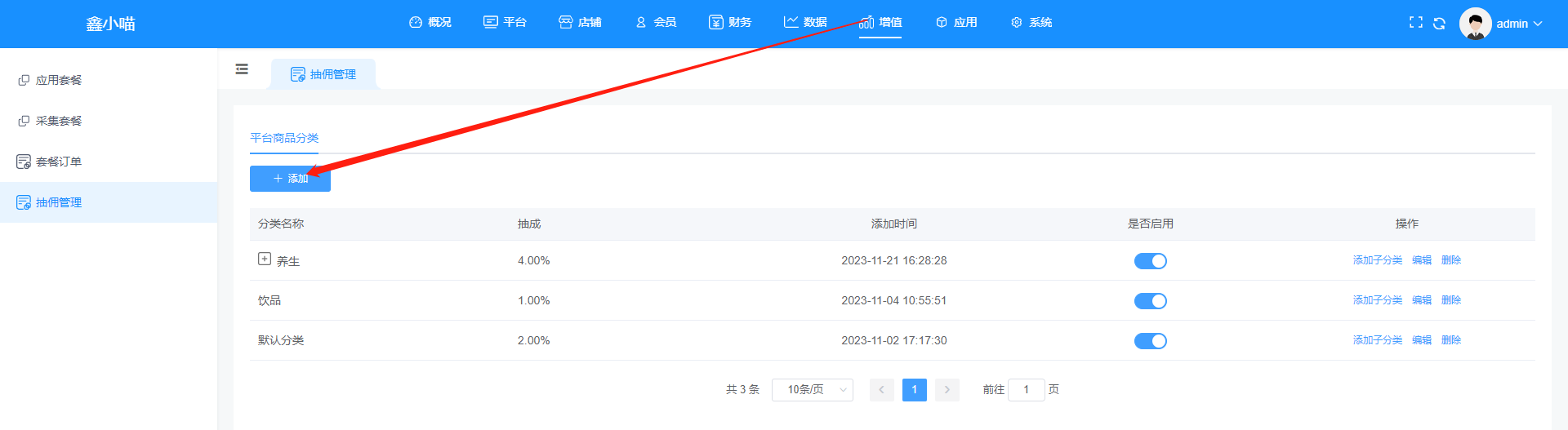Click the previous page arrow
This screenshot has height=430, width=1568.
(881, 390)
